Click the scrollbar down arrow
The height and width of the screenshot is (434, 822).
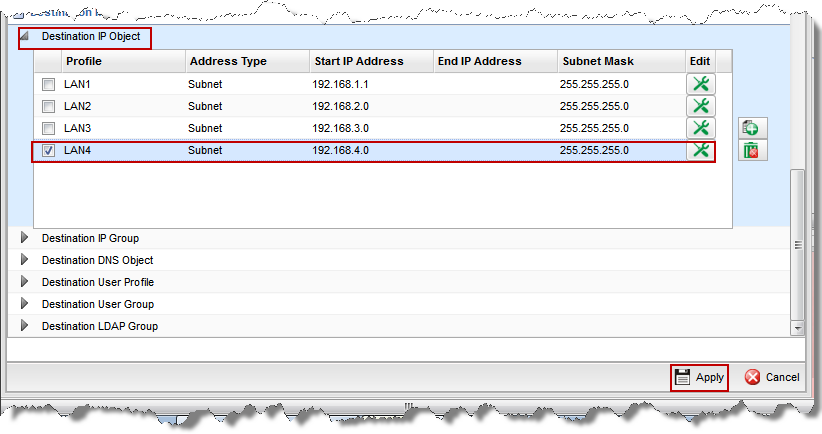pos(797,327)
